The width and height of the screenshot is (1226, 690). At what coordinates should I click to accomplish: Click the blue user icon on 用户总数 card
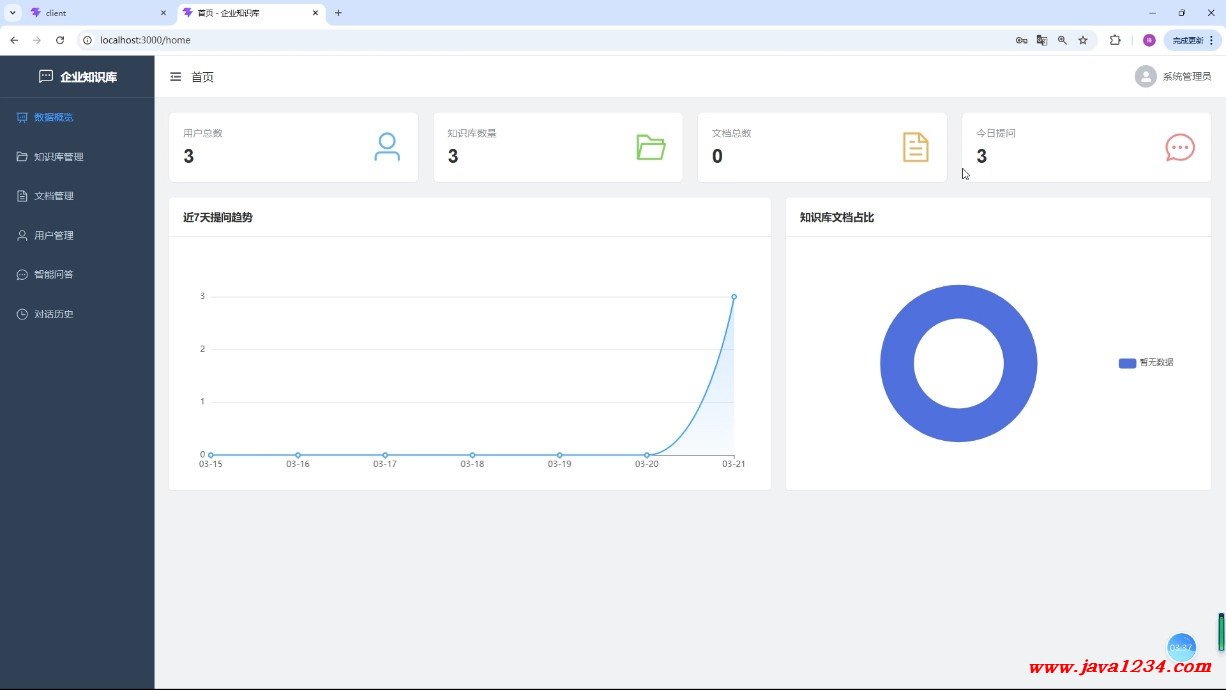pos(387,147)
